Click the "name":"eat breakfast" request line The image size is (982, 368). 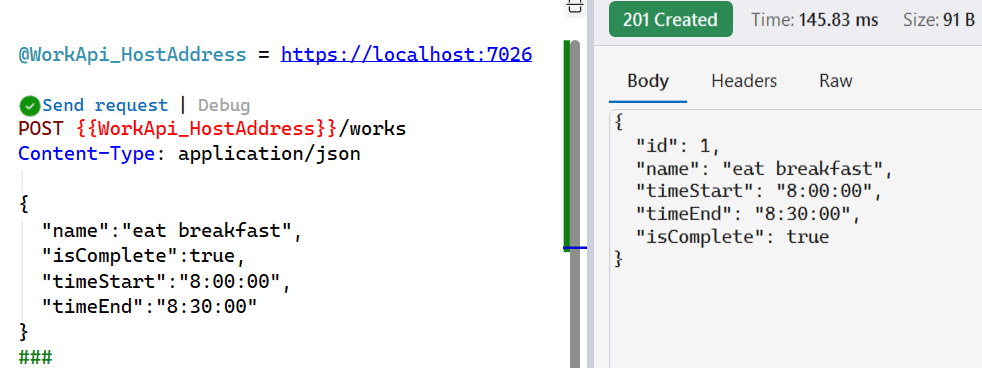172,231
